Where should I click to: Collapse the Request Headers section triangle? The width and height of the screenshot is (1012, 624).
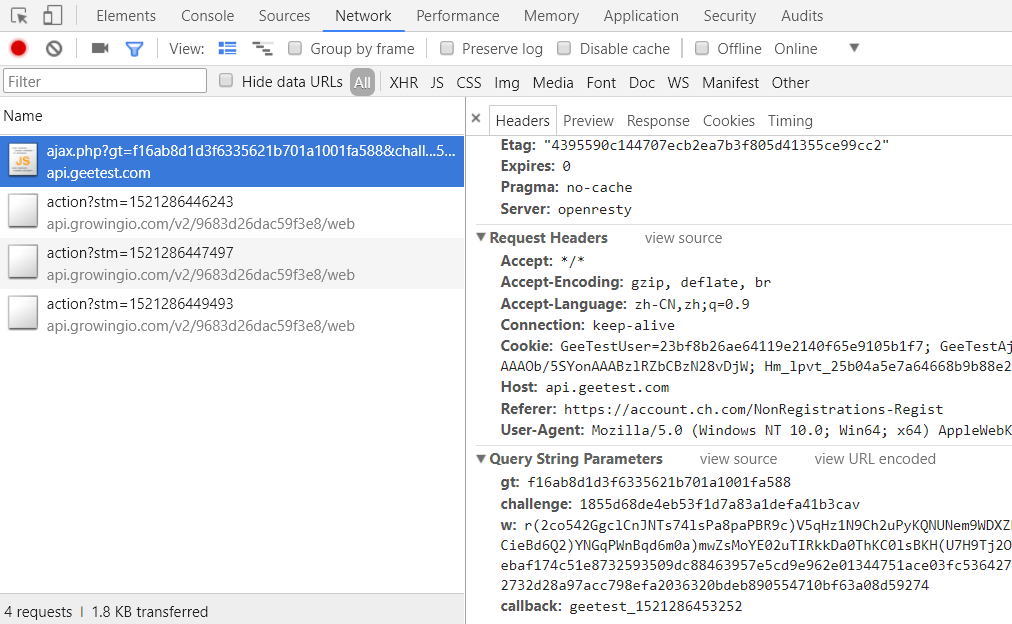point(481,237)
